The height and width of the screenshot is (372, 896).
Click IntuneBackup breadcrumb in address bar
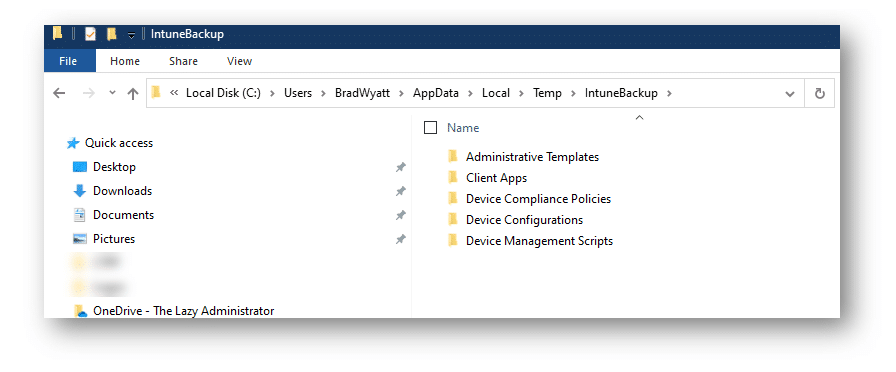pyautogui.click(x=621, y=93)
